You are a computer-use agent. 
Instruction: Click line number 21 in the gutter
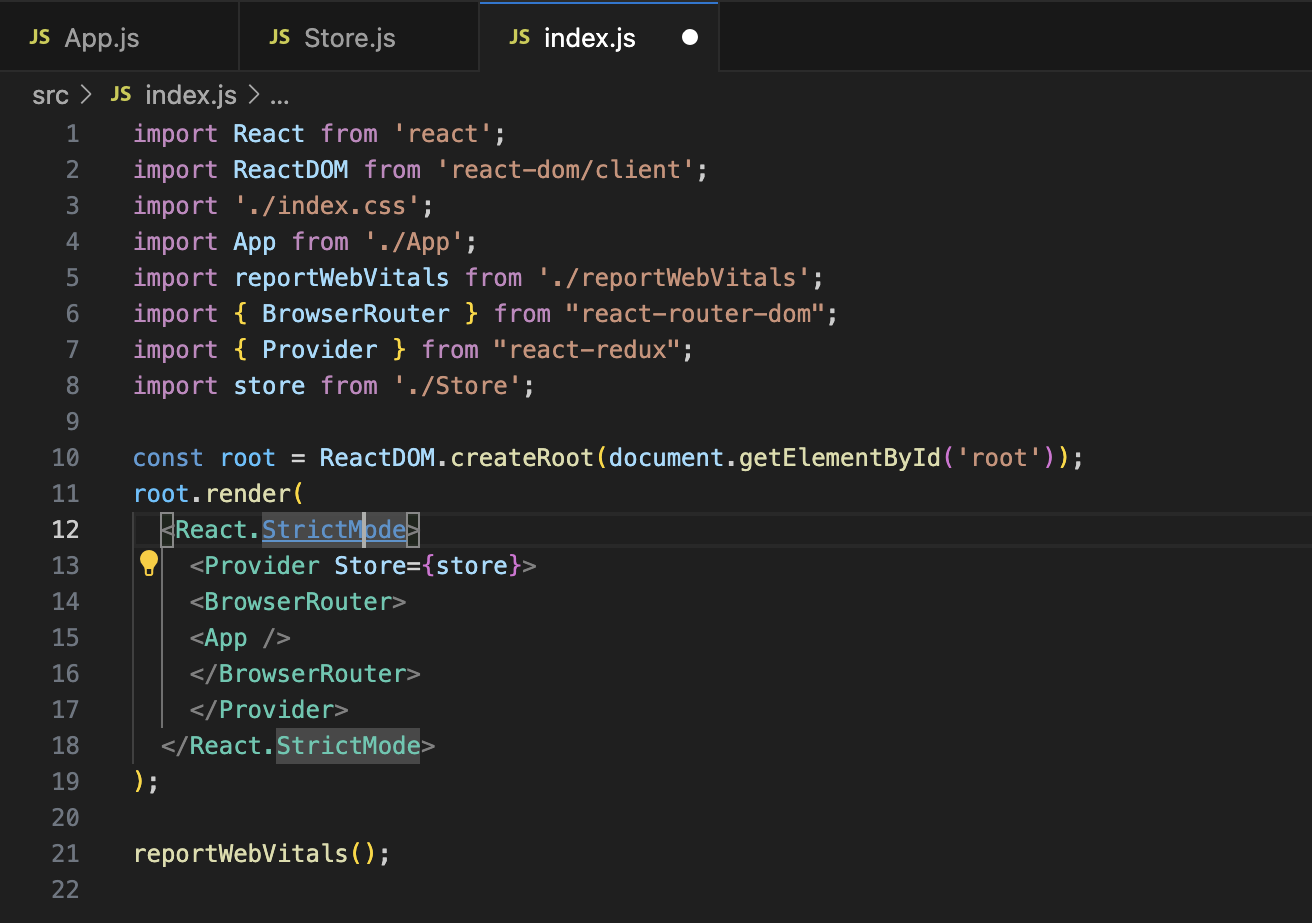(x=65, y=853)
